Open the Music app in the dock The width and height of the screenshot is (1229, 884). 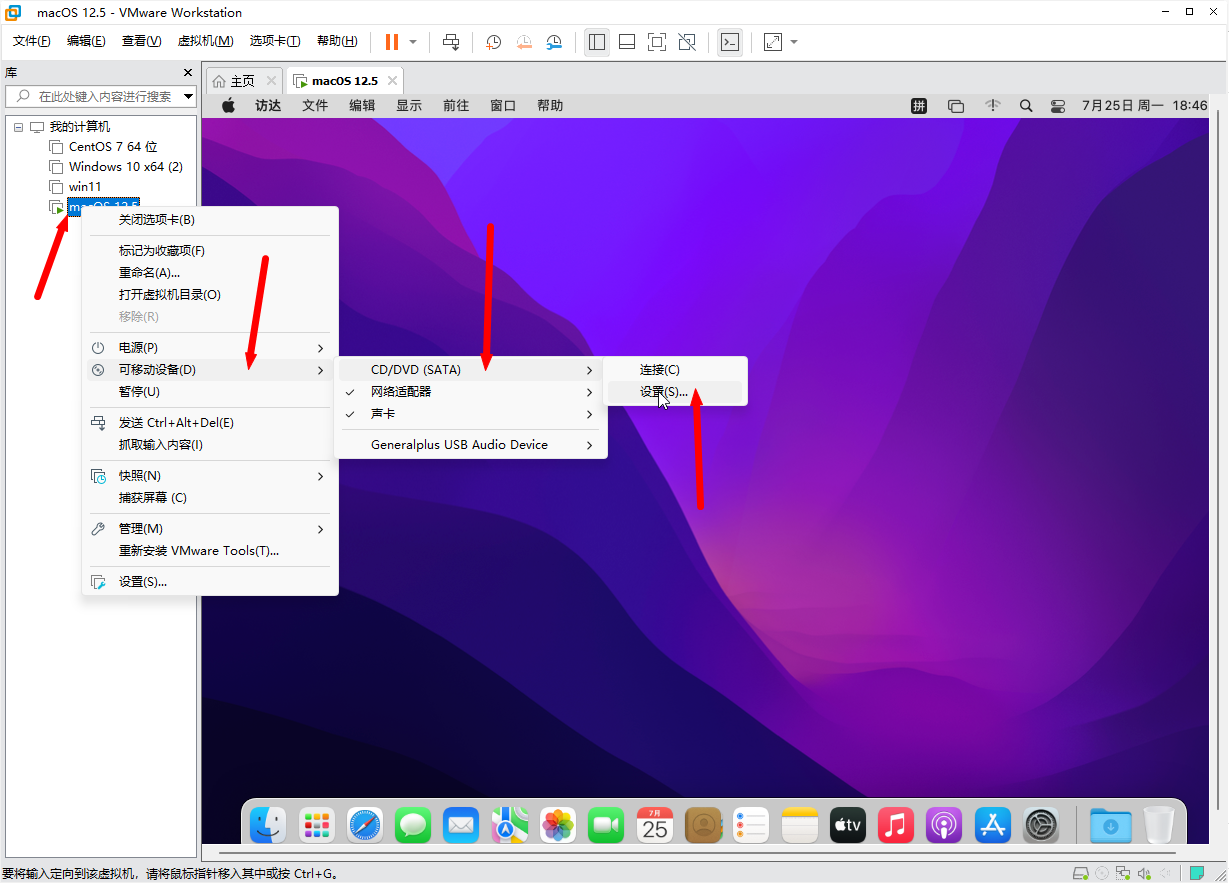pos(896,825)
